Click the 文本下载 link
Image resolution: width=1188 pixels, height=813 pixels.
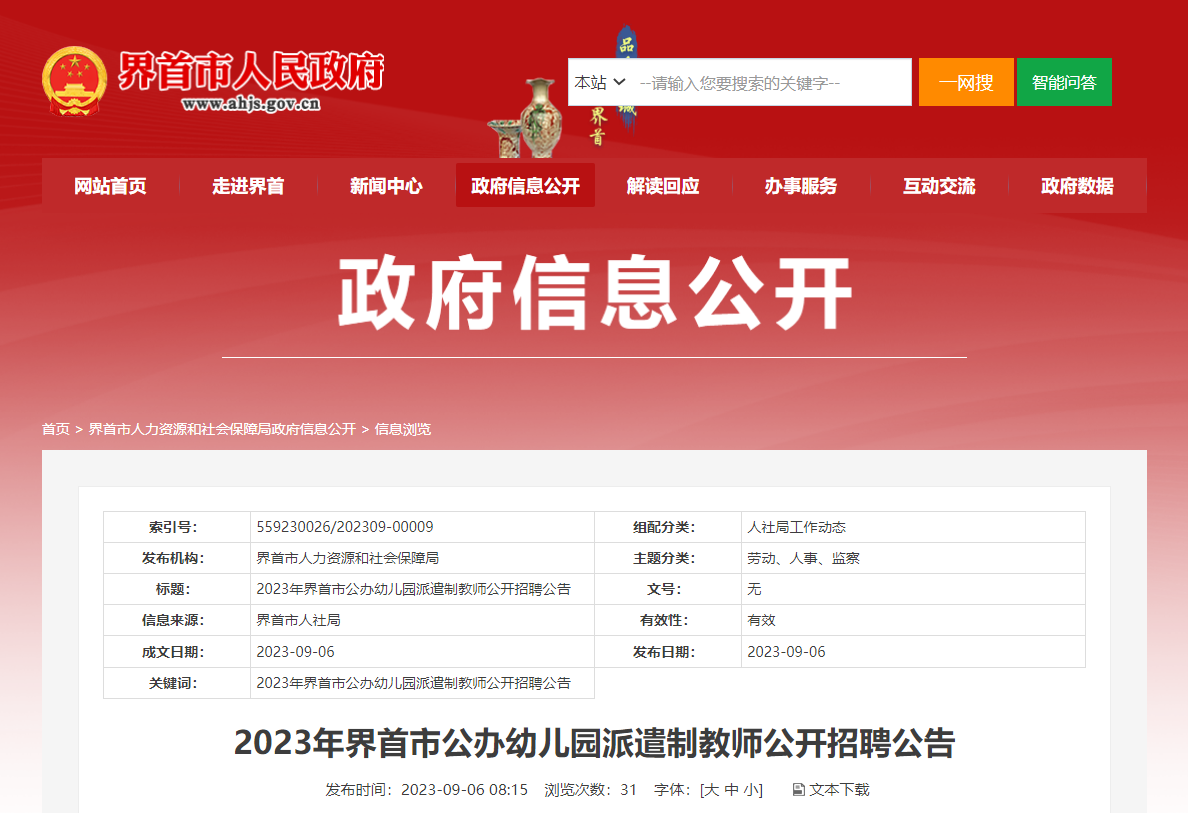click(839, 790)
